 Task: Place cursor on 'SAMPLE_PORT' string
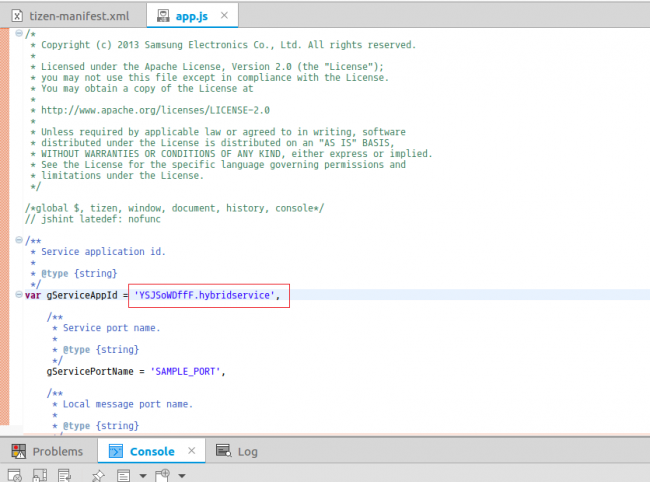coord(187,371)
